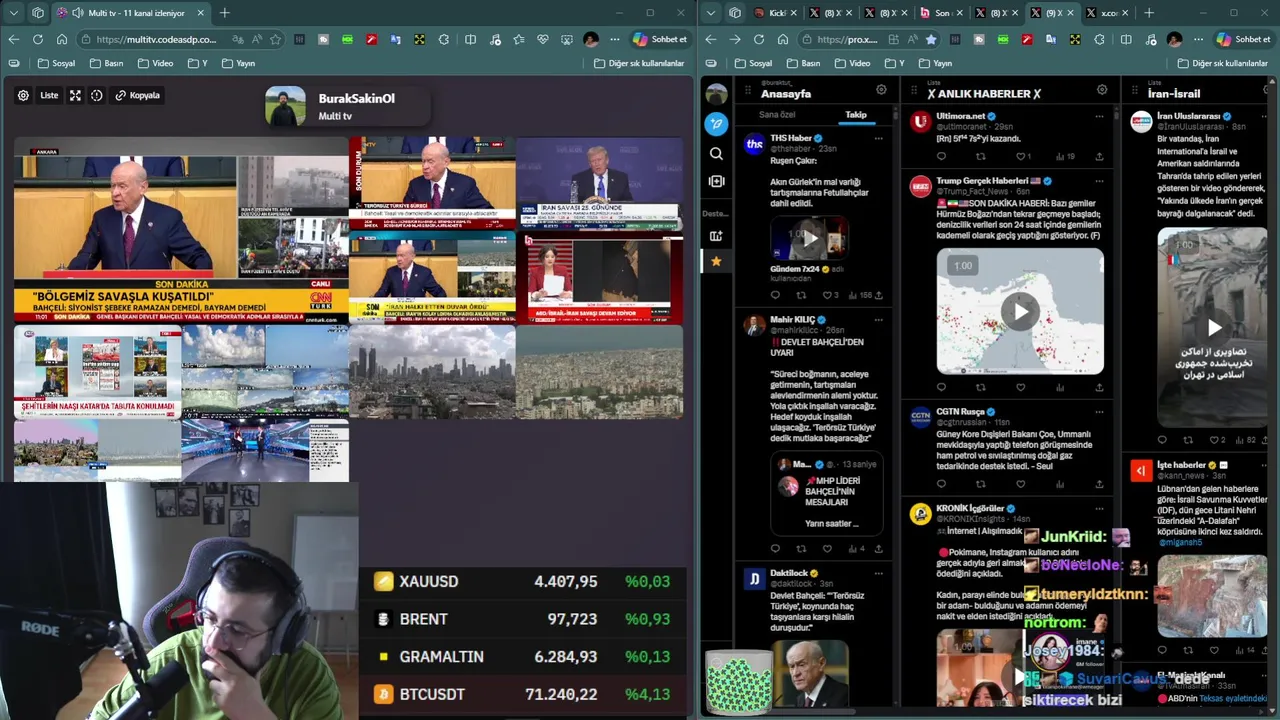Open Multi tv settings gear icon

click(x=23, y=96)
